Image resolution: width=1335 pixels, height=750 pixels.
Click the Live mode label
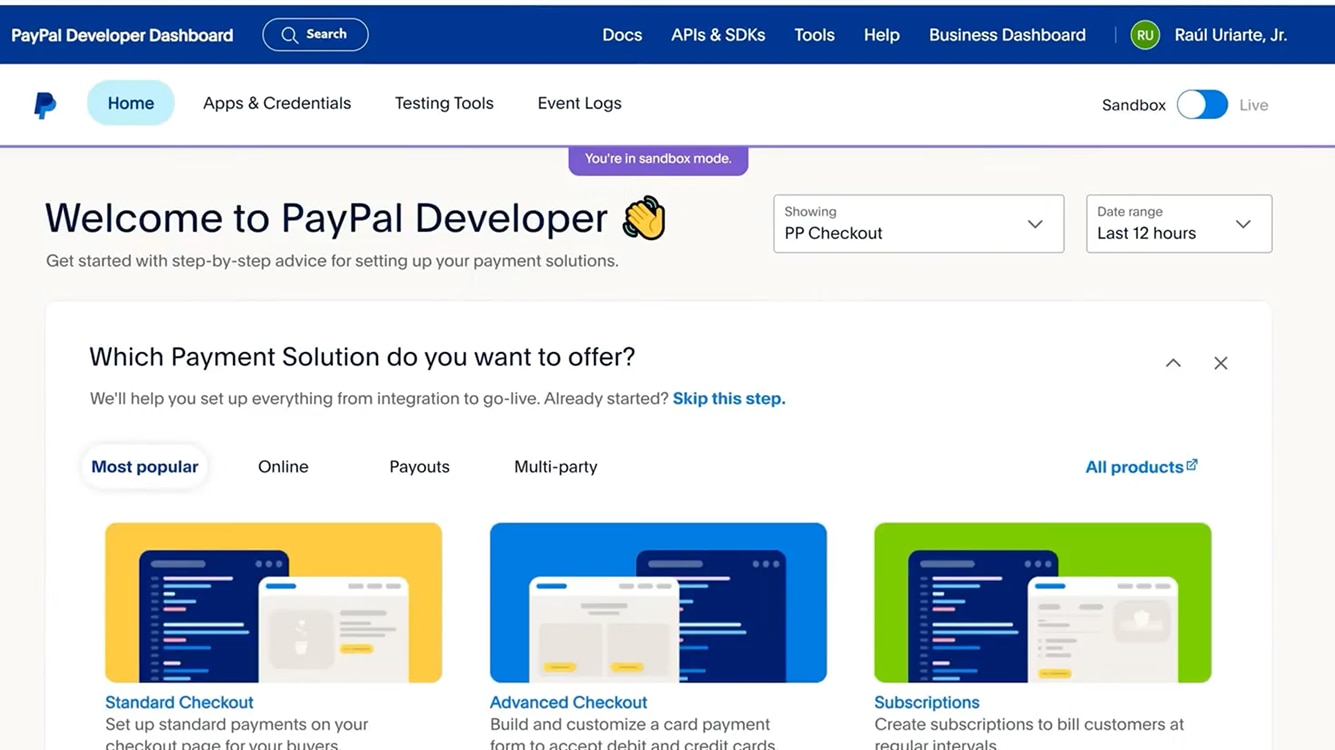(x=1254, y=105)
